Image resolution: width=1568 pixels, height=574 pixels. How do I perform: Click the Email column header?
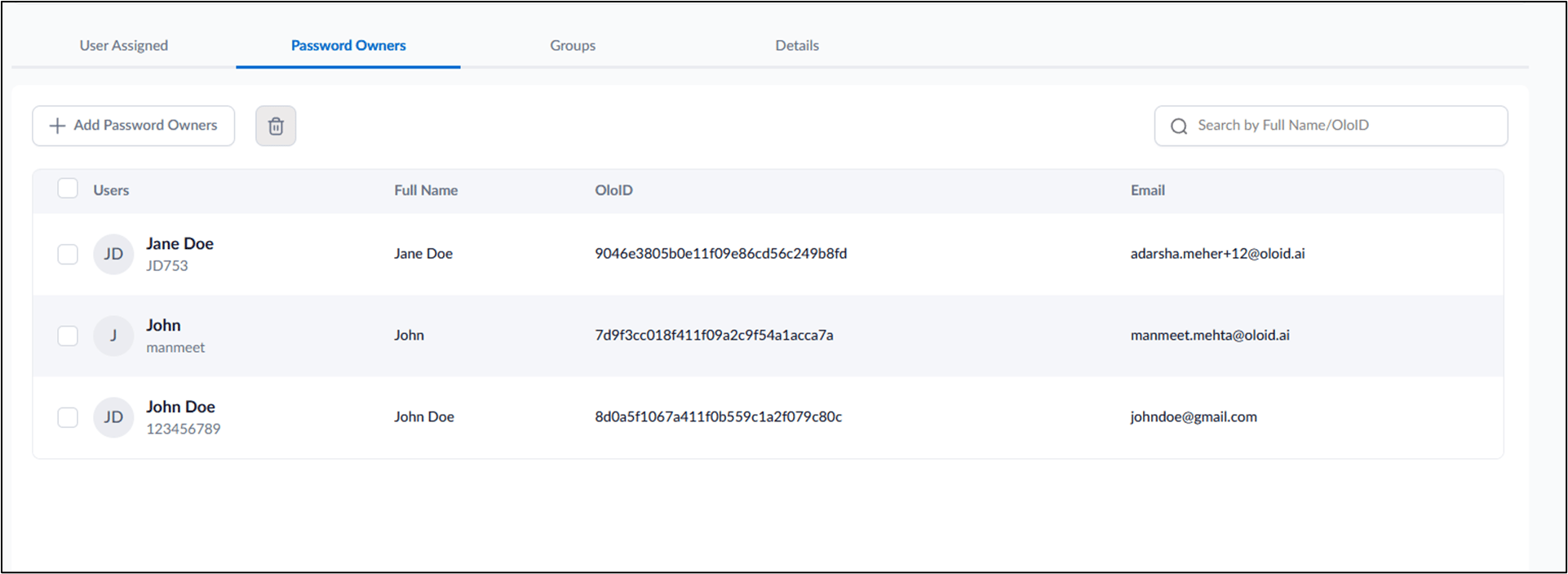1148,190
